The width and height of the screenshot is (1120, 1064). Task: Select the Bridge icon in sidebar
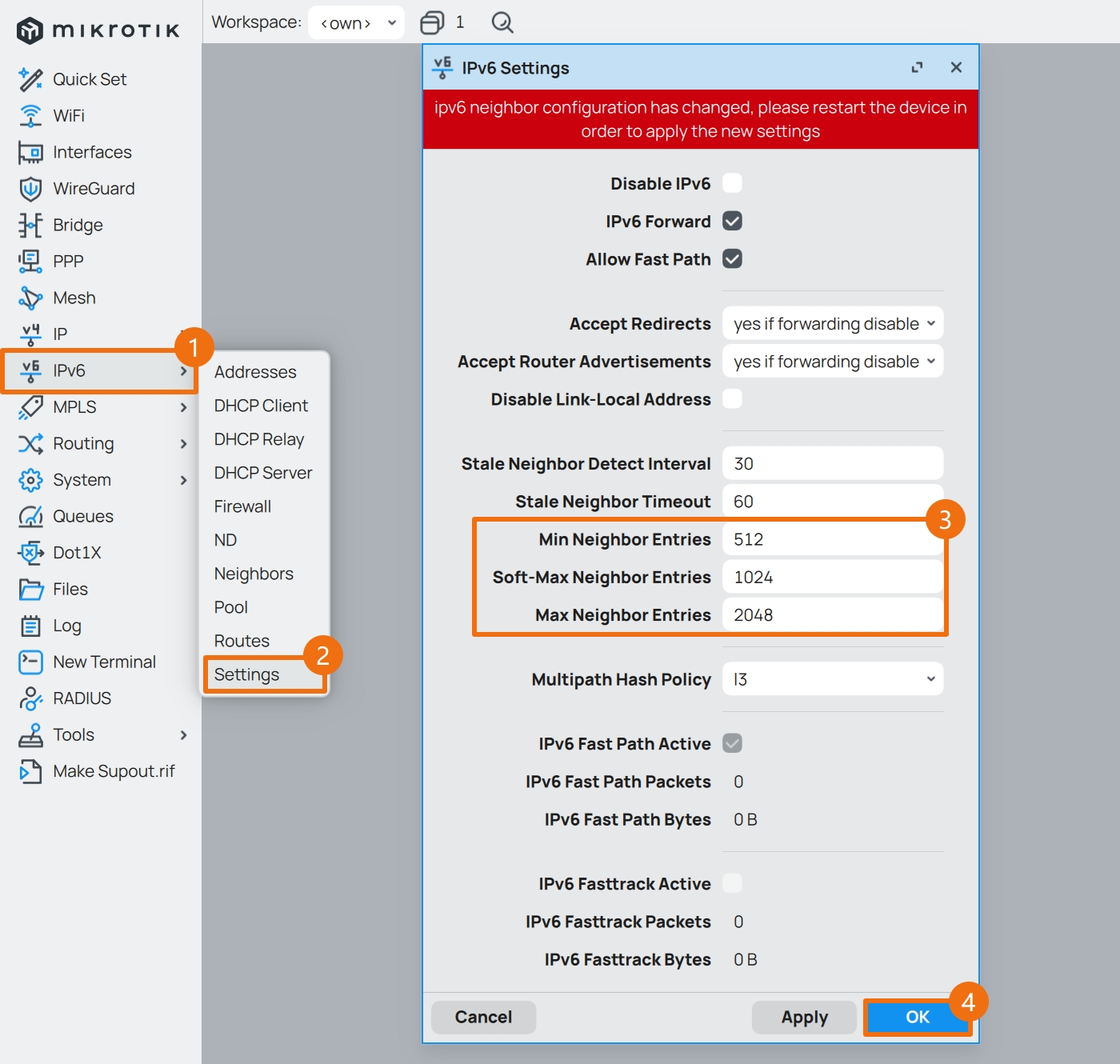pyautogui.click(x=30, y=226)
